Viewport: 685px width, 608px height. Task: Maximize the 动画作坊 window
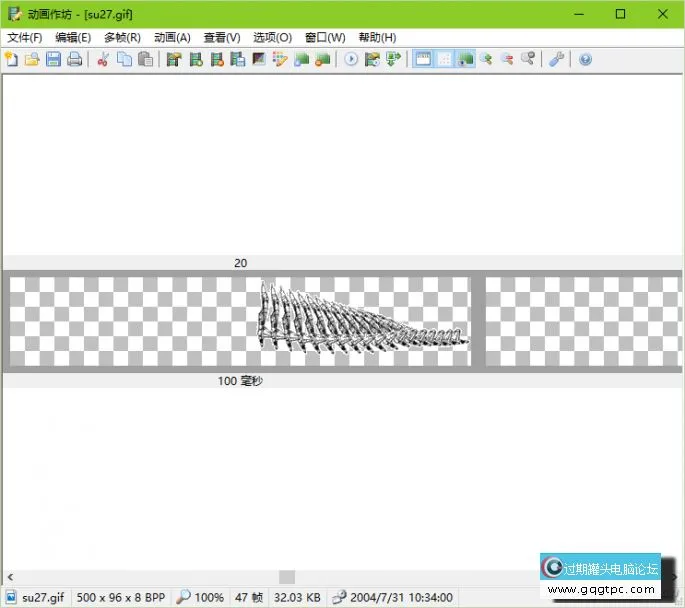[620, 14]
